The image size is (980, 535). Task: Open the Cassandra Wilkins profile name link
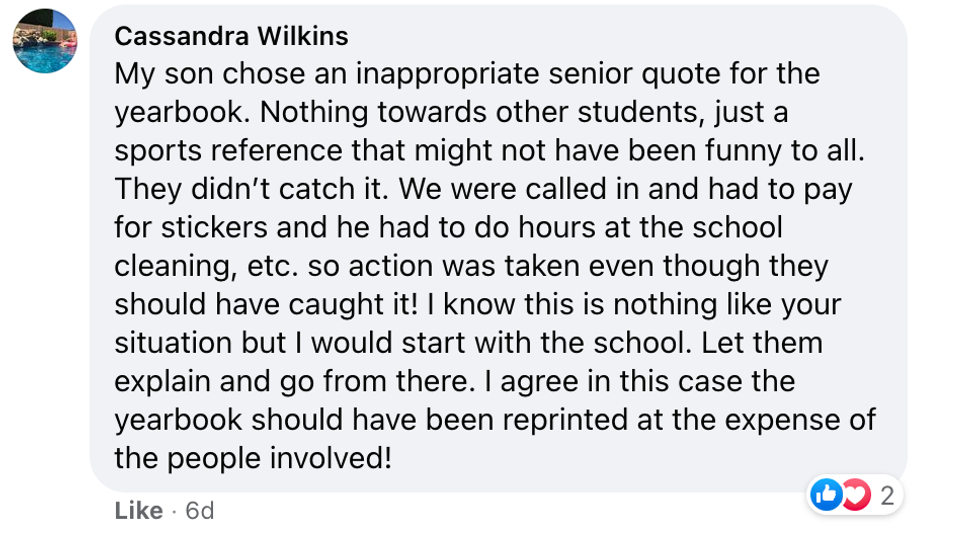231,37
